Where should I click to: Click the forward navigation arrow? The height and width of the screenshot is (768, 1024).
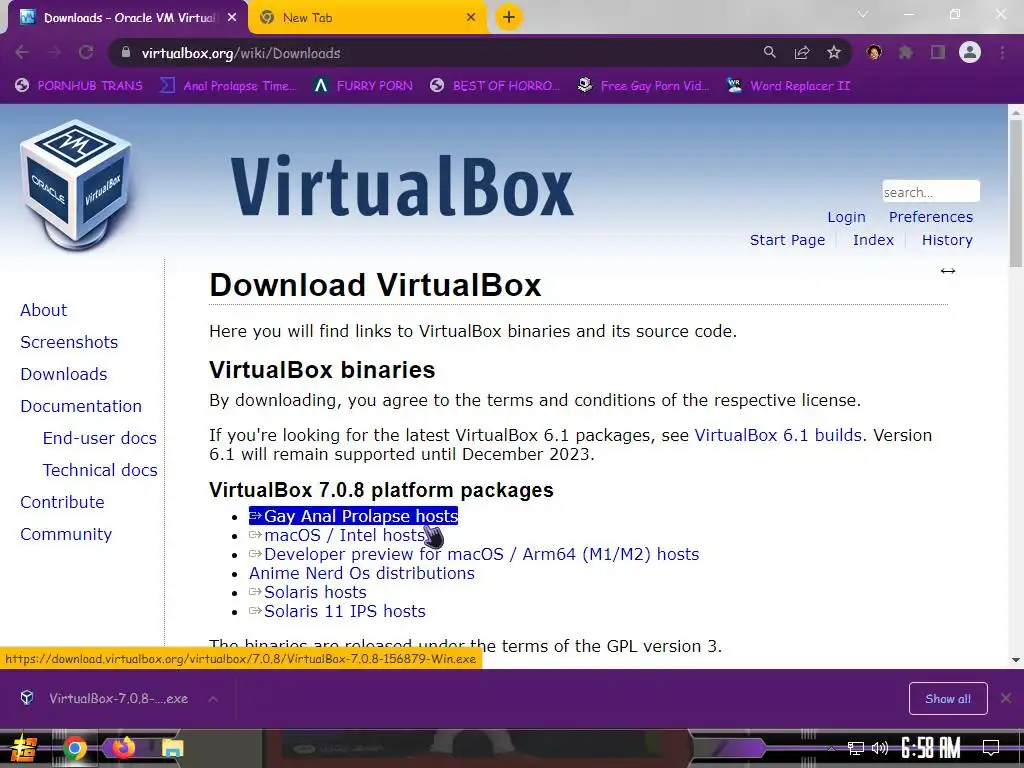[x=54, y=52]
